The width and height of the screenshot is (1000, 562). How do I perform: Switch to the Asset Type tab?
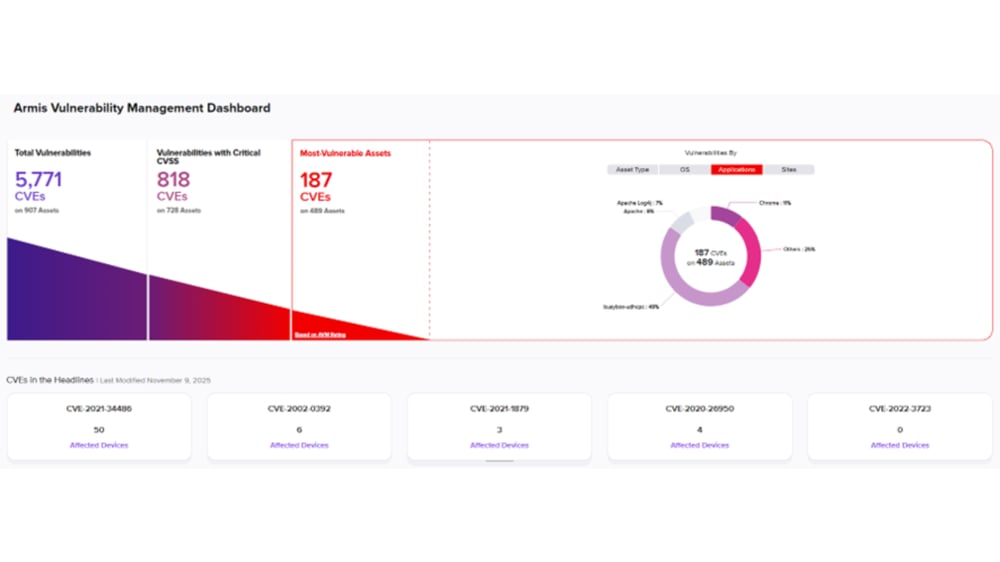point(632,170)
